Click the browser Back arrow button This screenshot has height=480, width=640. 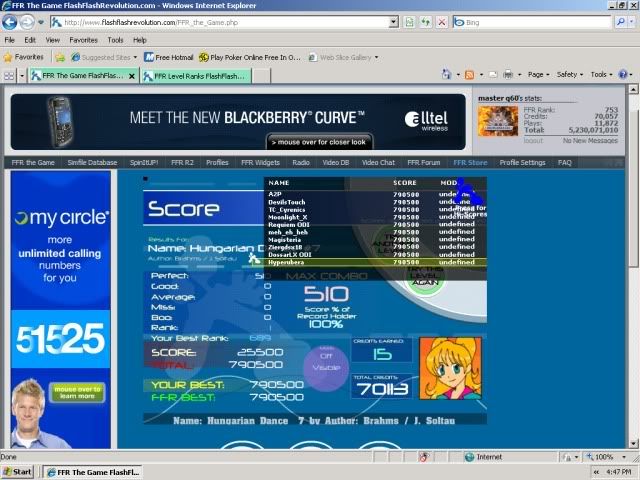click(x=12, y=22)
